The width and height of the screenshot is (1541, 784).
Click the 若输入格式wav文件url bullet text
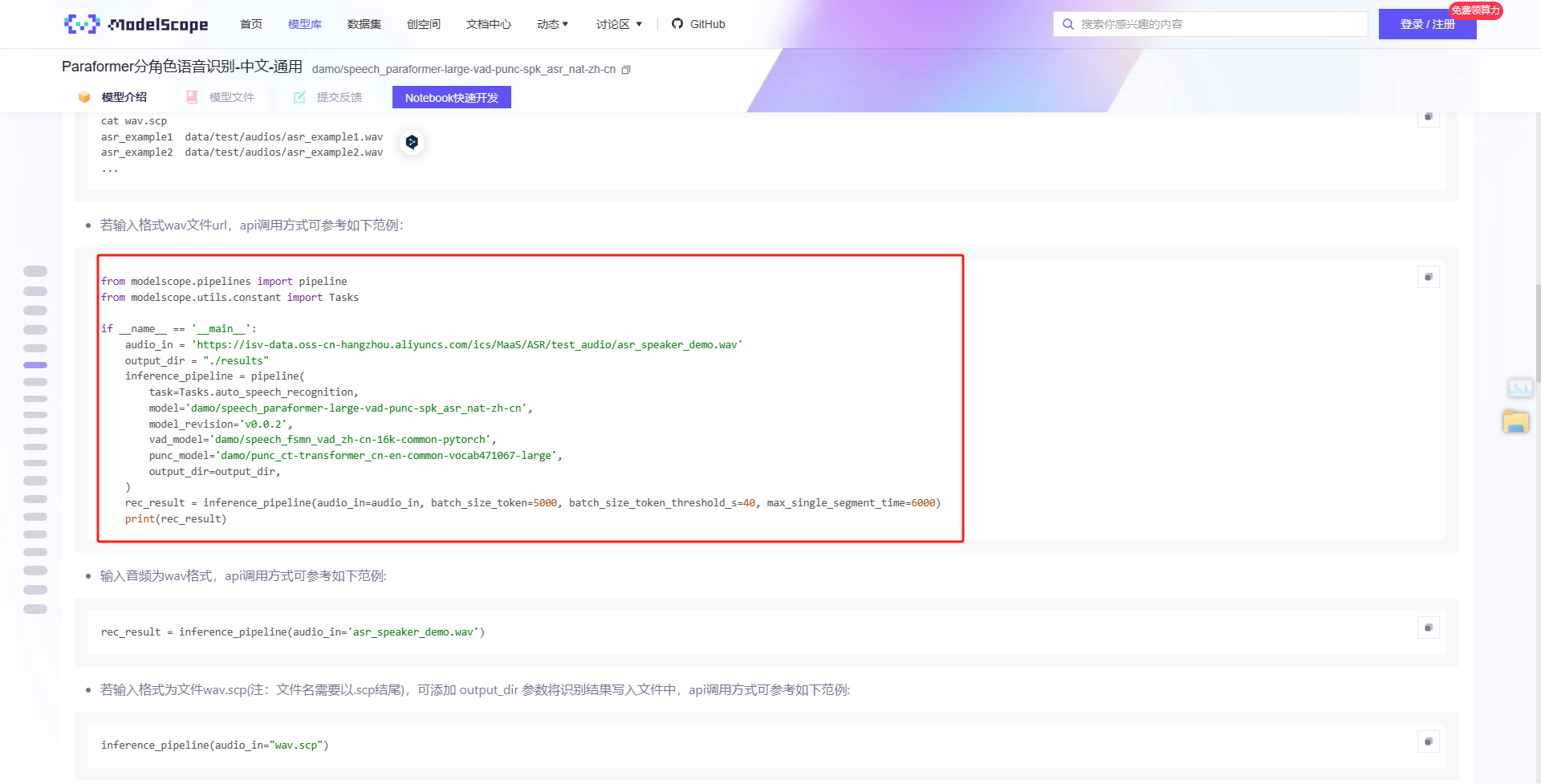(252, 225)
